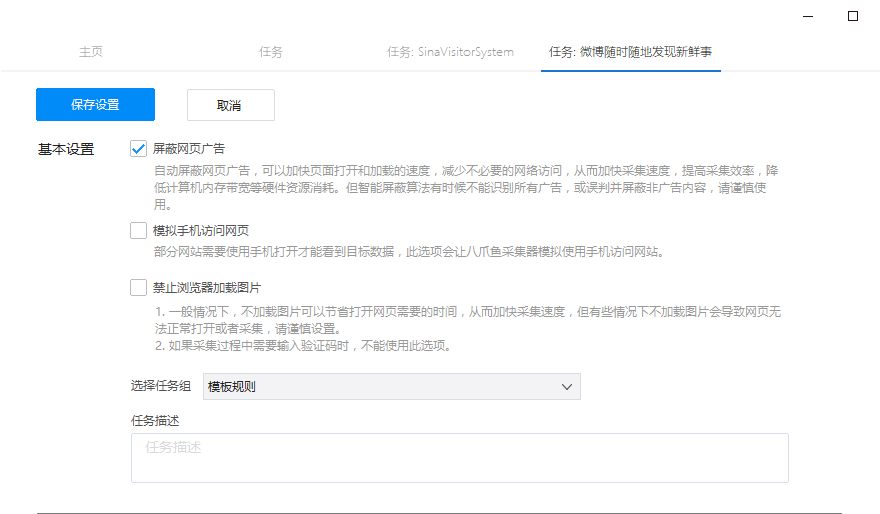Open the 任务 tab
This screenshot has width=880, height=514.
271,52
